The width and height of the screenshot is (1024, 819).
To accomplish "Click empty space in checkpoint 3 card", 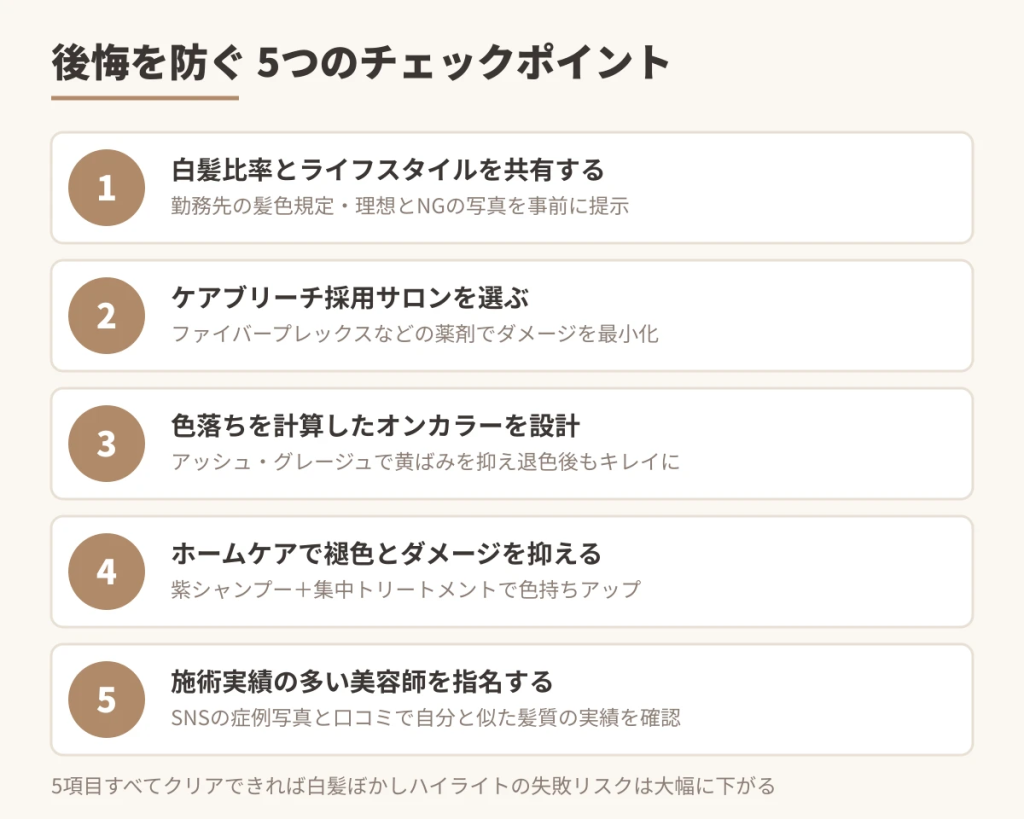I will click(x=840, y=444).
